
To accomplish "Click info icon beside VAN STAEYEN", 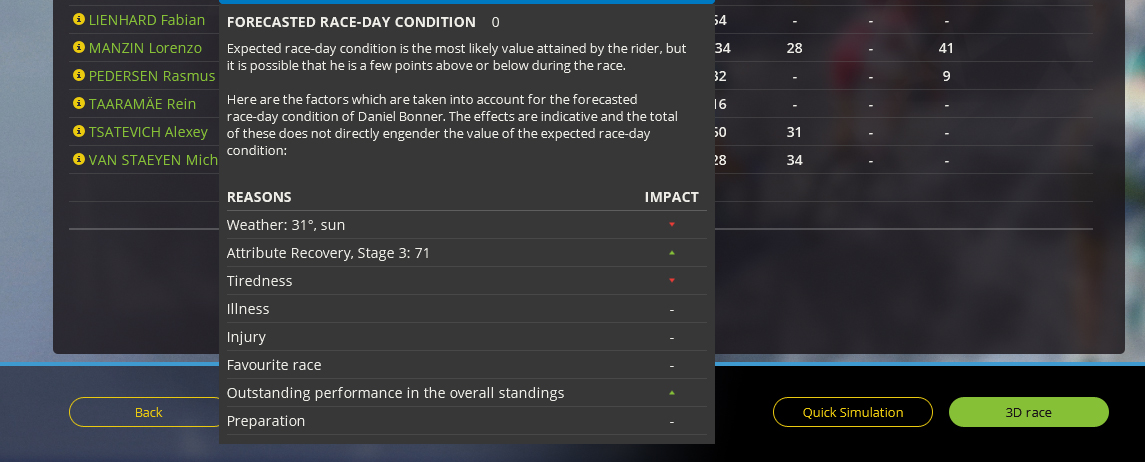I will 79,160.
